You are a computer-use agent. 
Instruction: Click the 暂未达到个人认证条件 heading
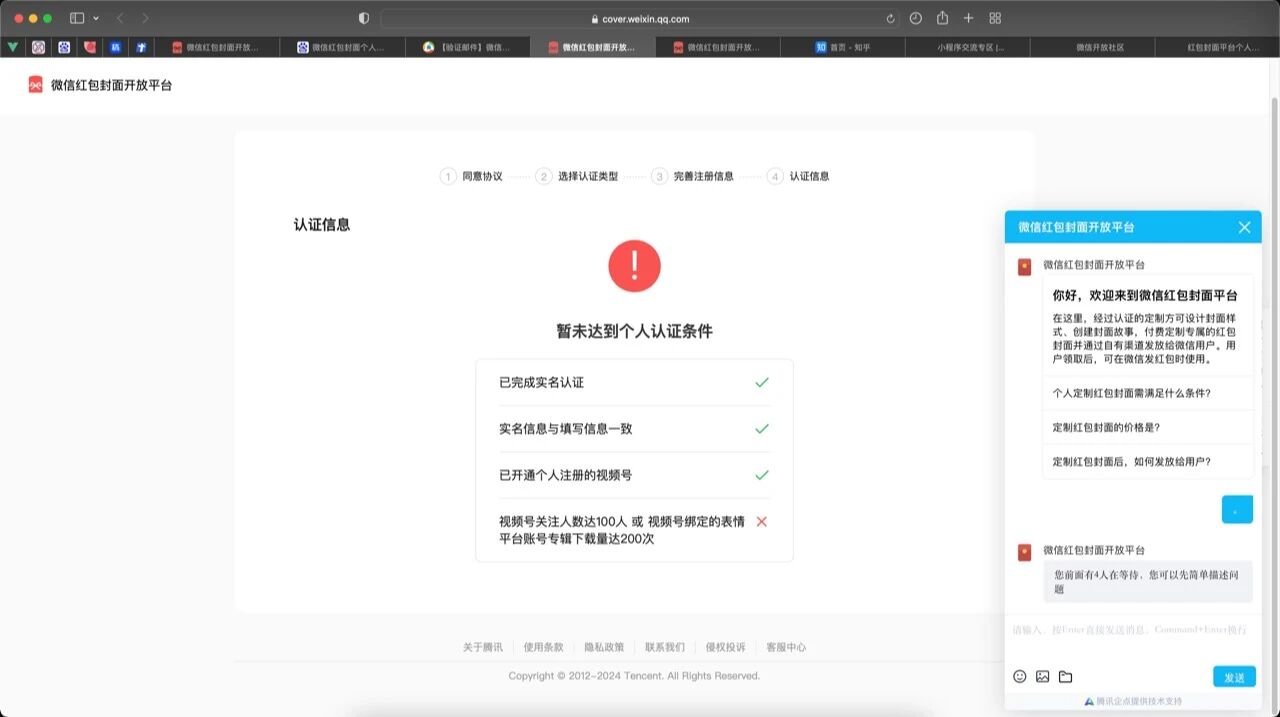coord(634,331)
